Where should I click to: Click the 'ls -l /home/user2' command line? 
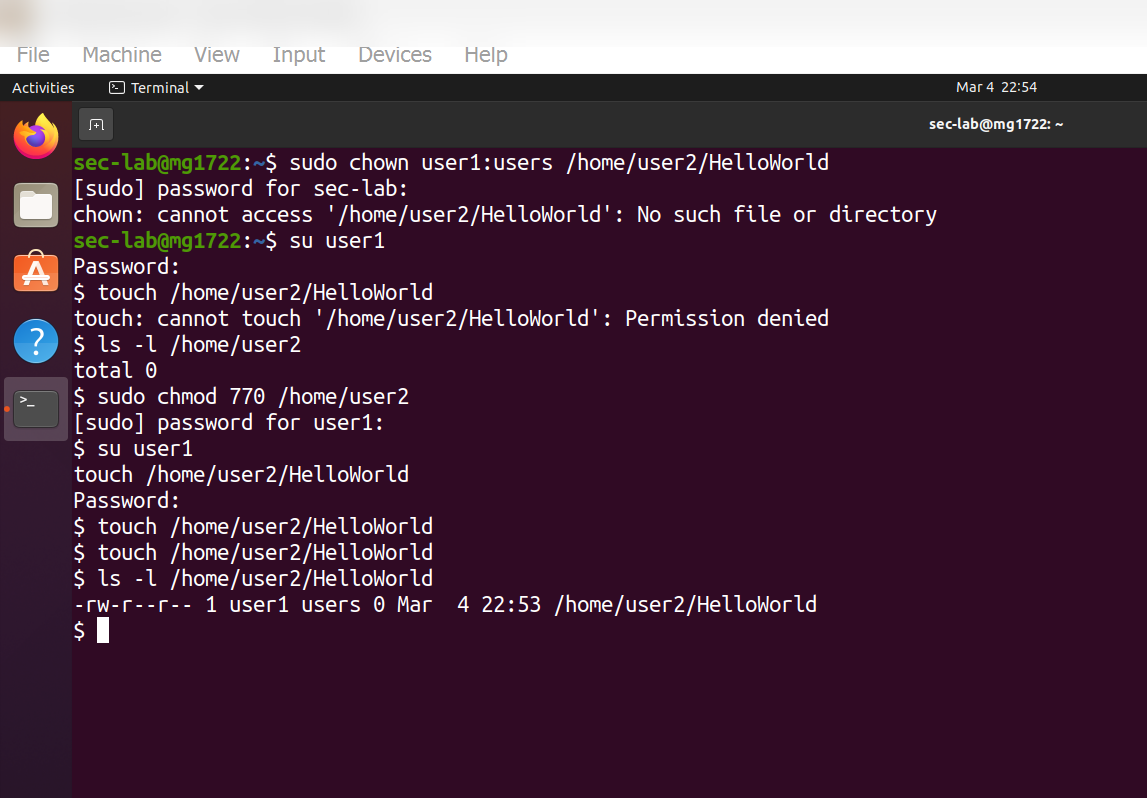pyautogui.click(x=187, y=345)
